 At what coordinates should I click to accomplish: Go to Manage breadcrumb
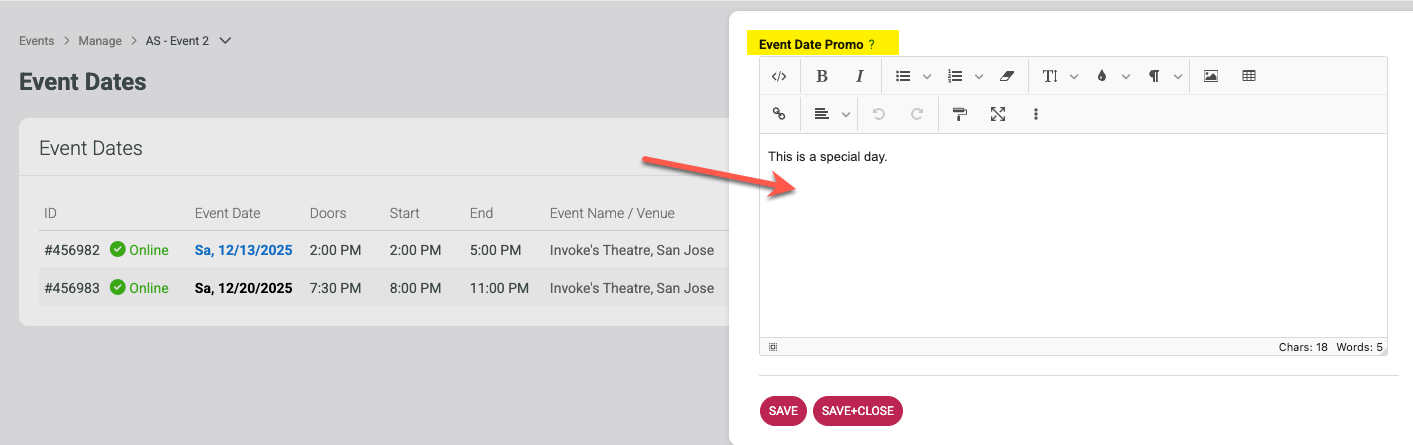tap(100, 41)
